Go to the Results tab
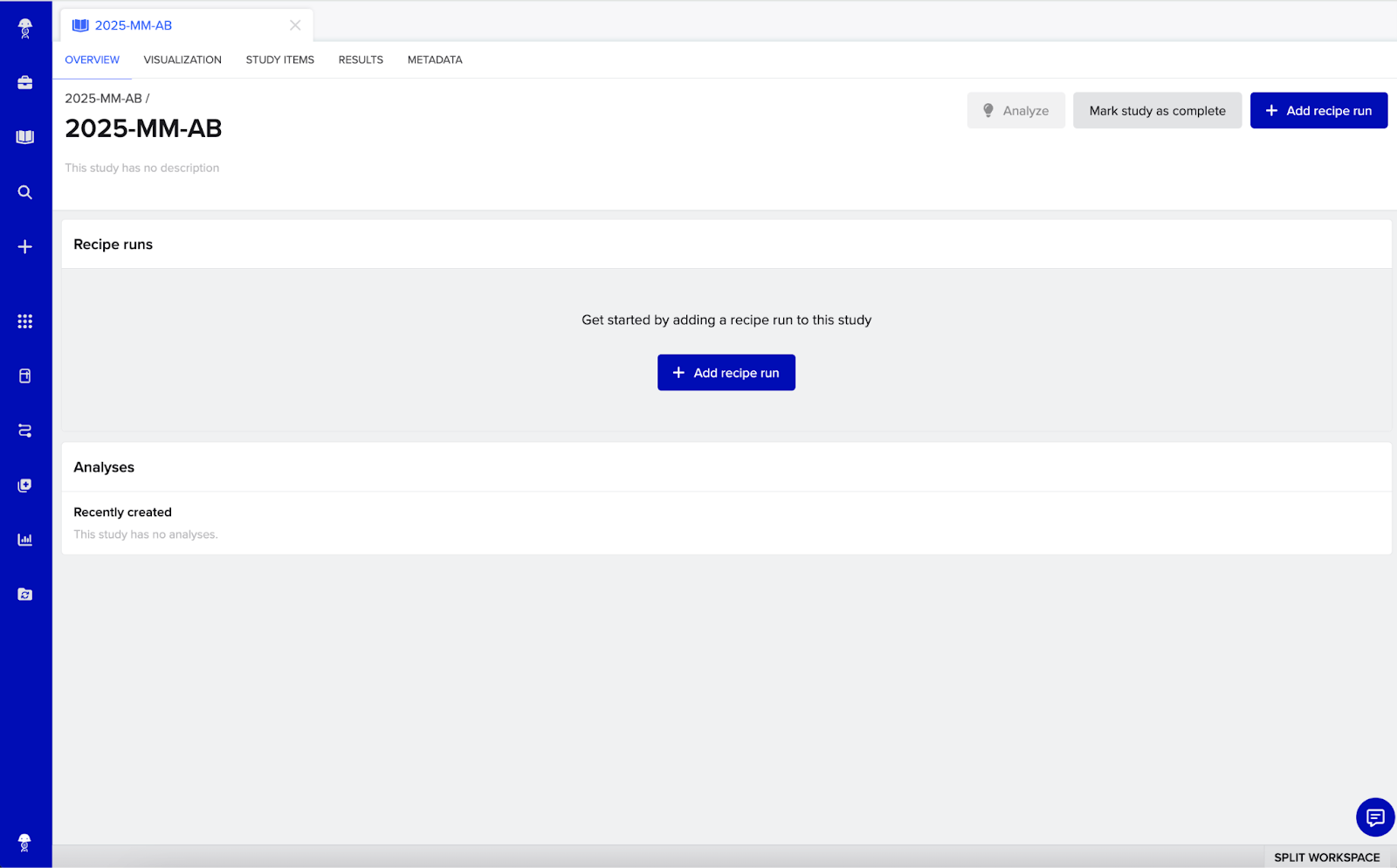The image size is (1397, 868). [361, 60]
